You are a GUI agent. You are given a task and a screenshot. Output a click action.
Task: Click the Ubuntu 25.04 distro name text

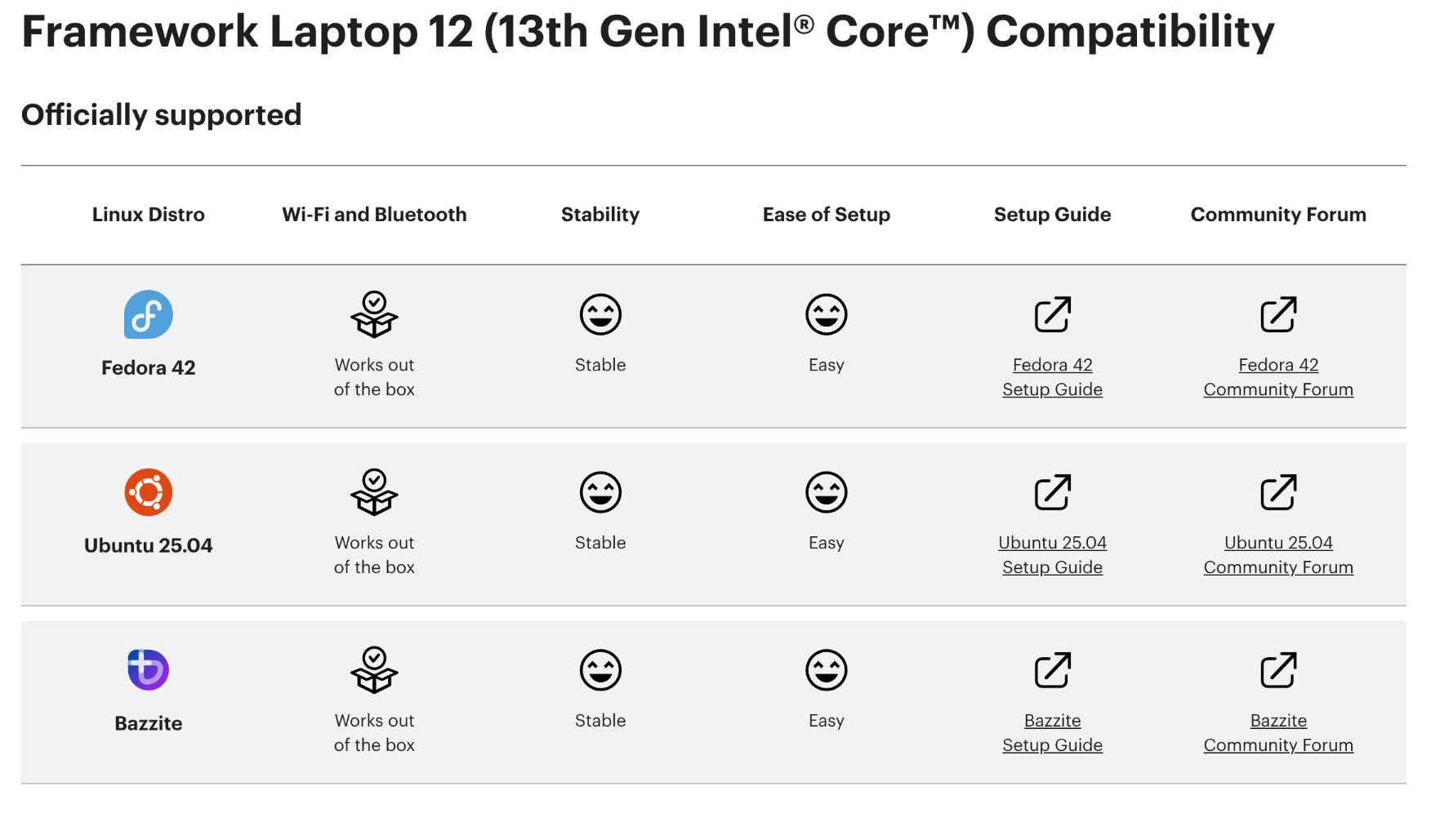[148, 545]
